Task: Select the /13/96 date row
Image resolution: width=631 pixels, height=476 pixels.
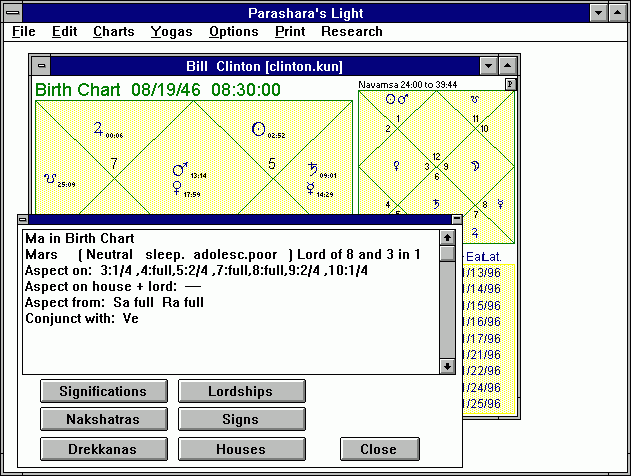Action: [x=482, y=273]
